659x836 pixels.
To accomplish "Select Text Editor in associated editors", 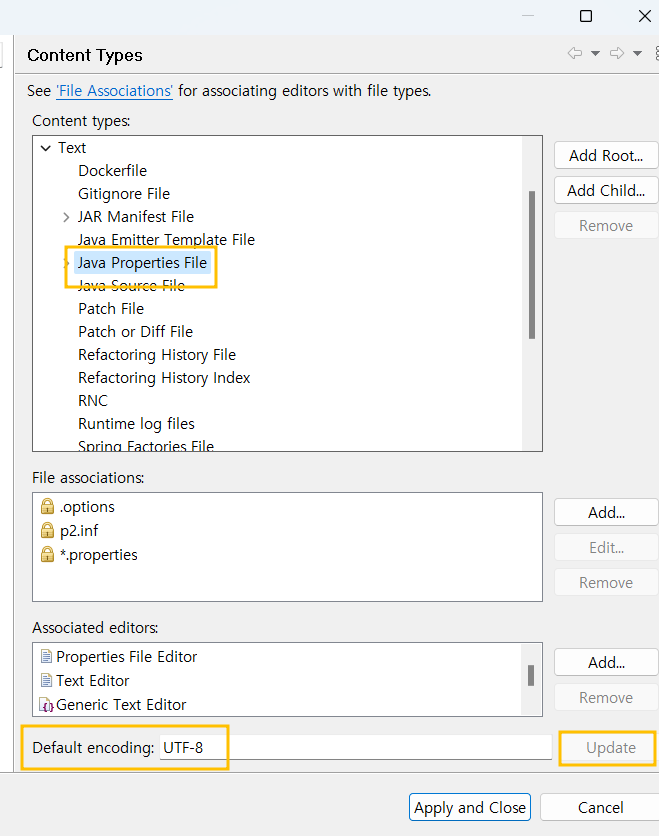I will click(92, 680).
